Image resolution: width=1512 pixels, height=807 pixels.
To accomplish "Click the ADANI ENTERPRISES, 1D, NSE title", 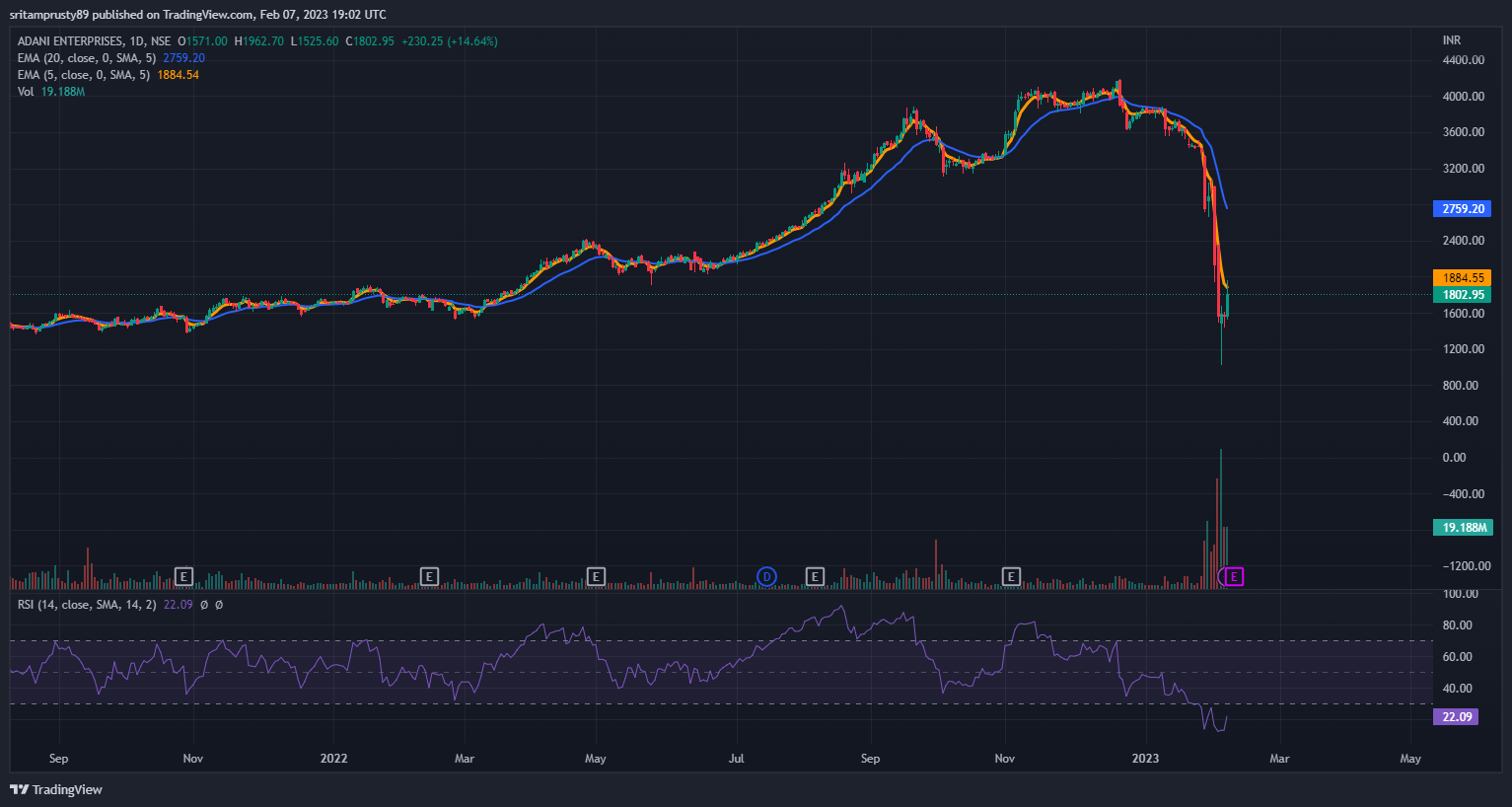I will pyautogui.click(x=94, y=41).
